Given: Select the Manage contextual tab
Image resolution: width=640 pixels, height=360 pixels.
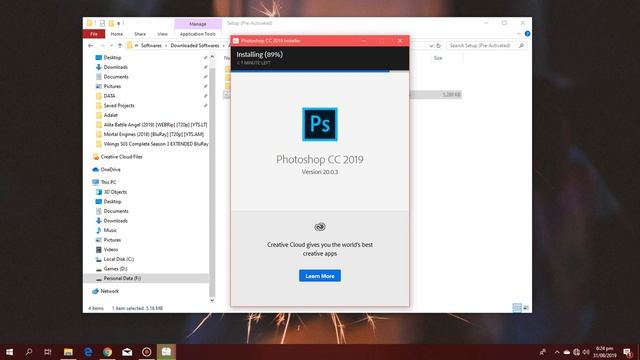Looking at the screenshot, I should coord(198,24).
